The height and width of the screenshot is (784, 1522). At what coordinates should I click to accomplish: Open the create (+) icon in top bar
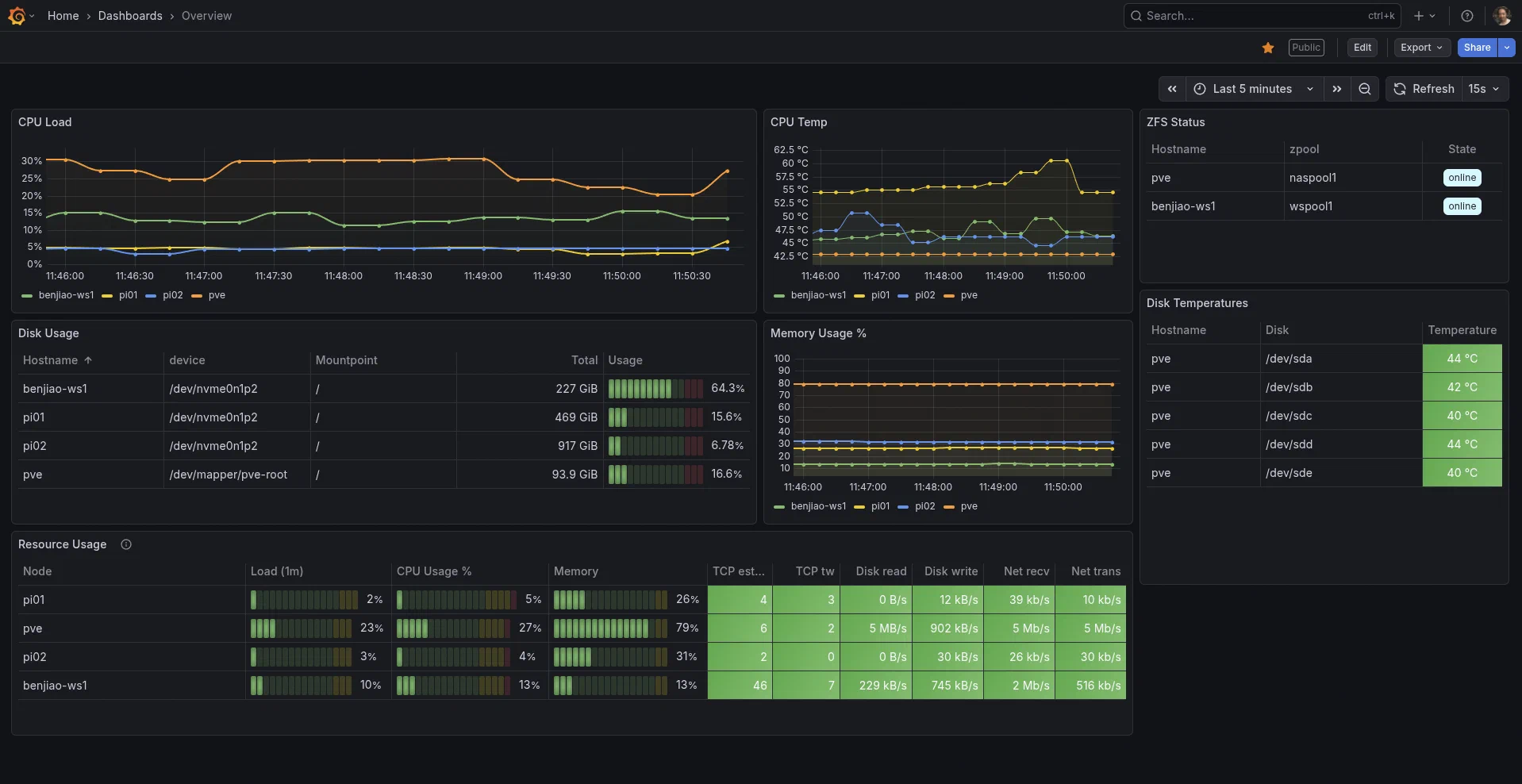click(x=1420, y=15)
